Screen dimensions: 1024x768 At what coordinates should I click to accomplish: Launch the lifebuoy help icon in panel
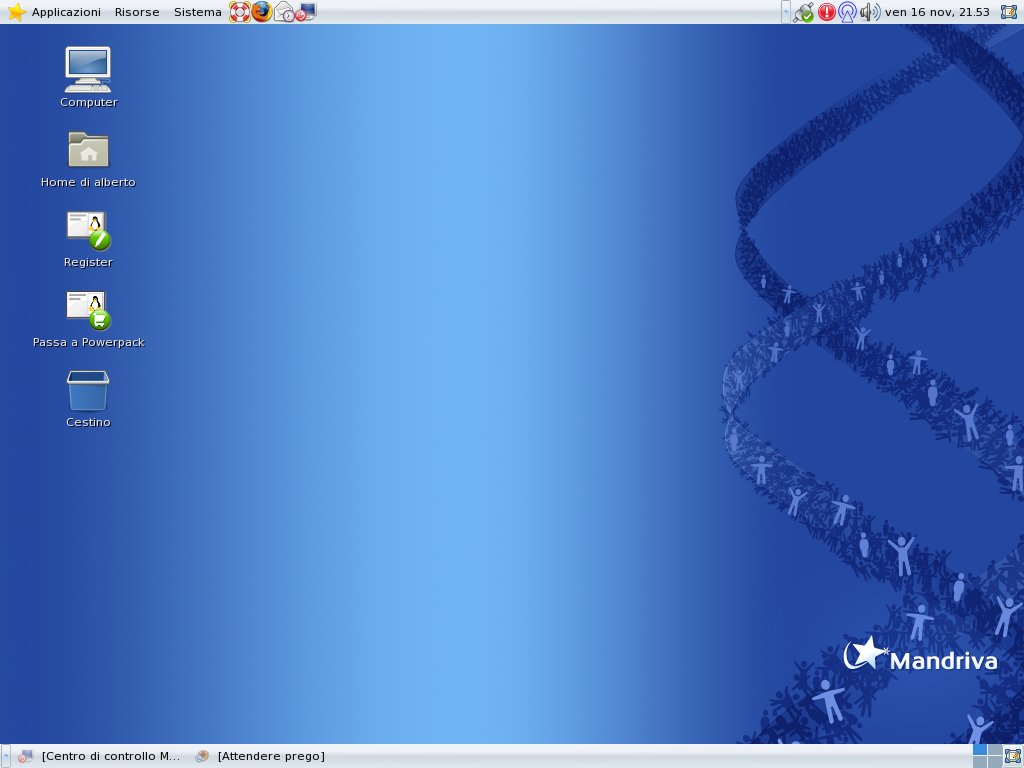tap(240, 12)
